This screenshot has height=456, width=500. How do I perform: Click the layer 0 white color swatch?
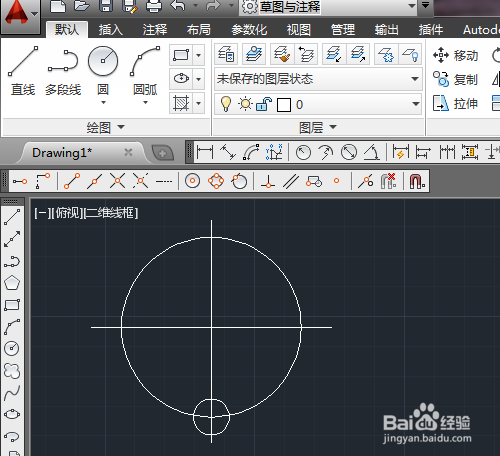tap(284, 105)
